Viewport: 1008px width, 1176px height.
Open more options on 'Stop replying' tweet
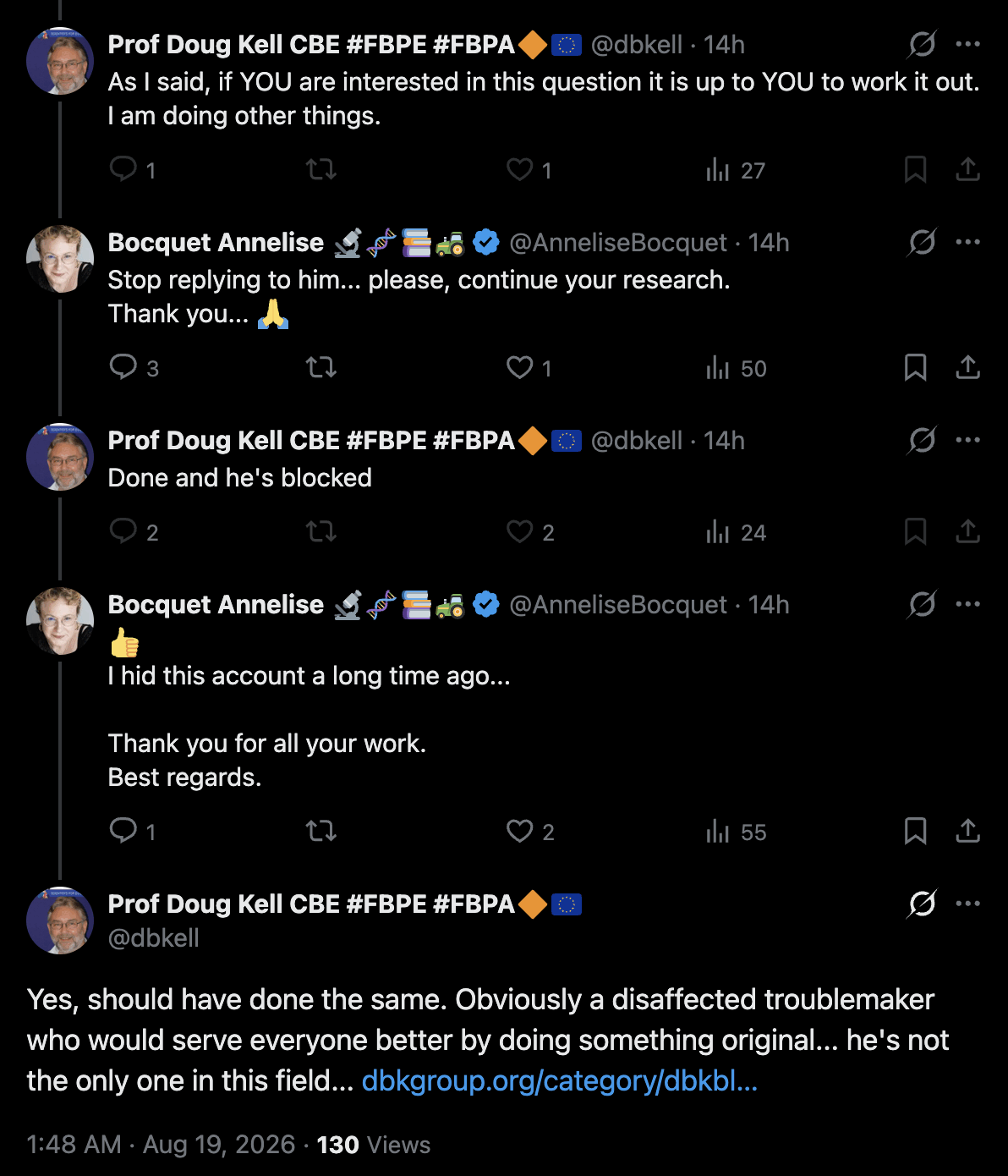(967, 242)
